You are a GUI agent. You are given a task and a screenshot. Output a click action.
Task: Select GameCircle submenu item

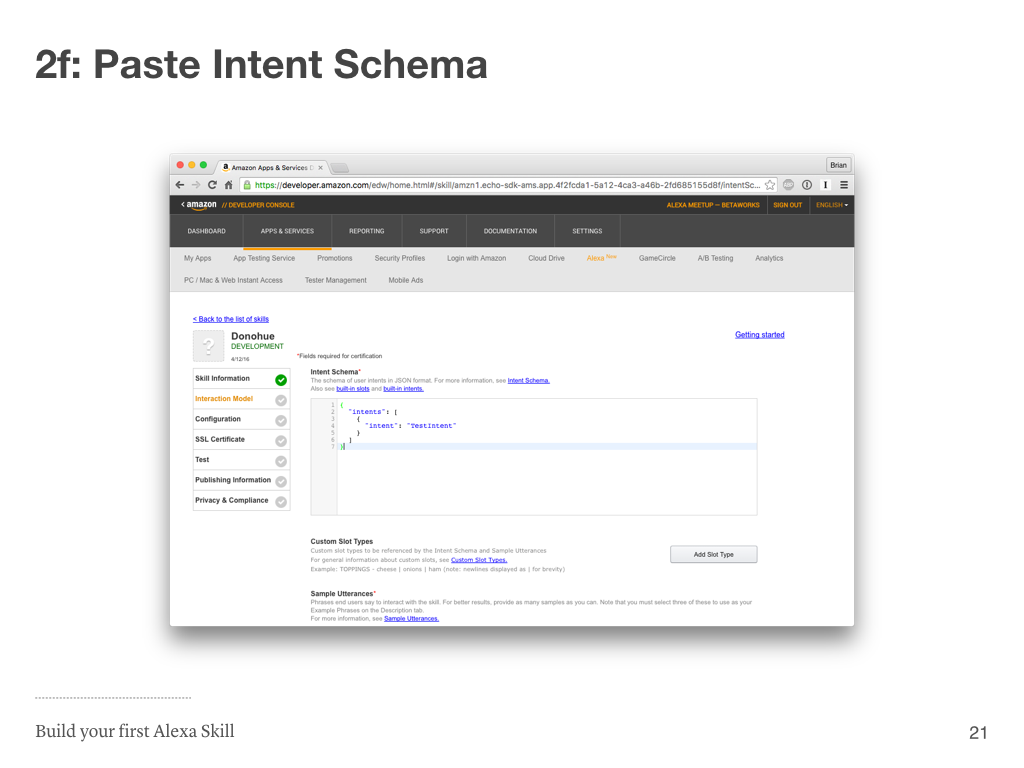click(x=657, y=259)
